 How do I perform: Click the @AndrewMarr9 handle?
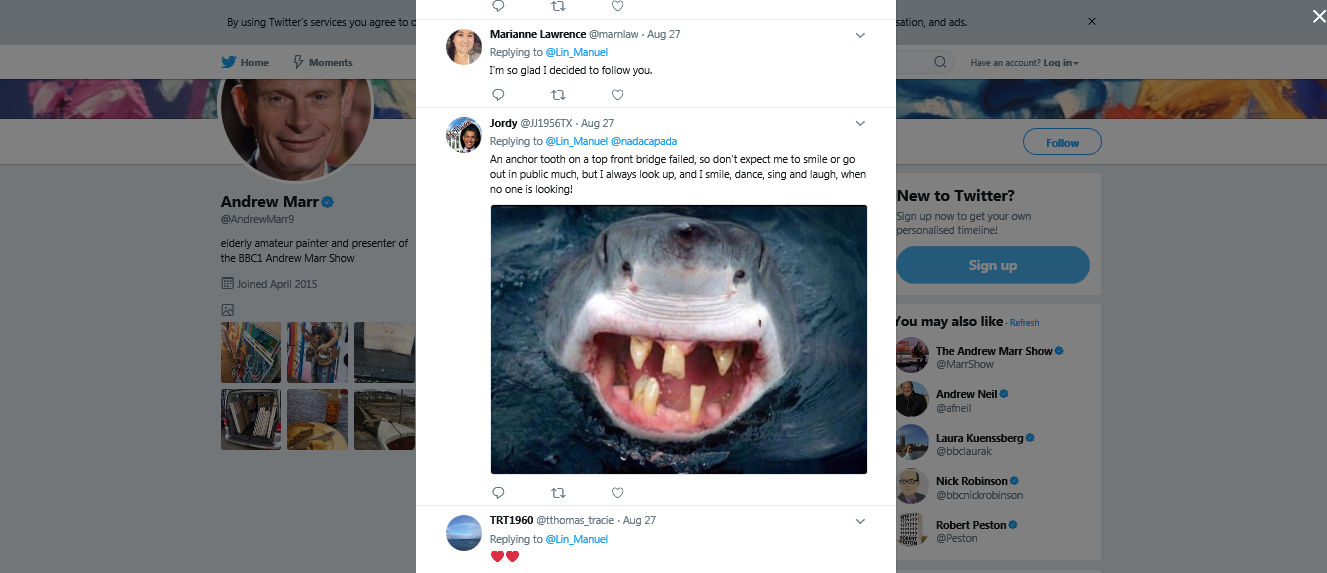(x=258, y=219)
